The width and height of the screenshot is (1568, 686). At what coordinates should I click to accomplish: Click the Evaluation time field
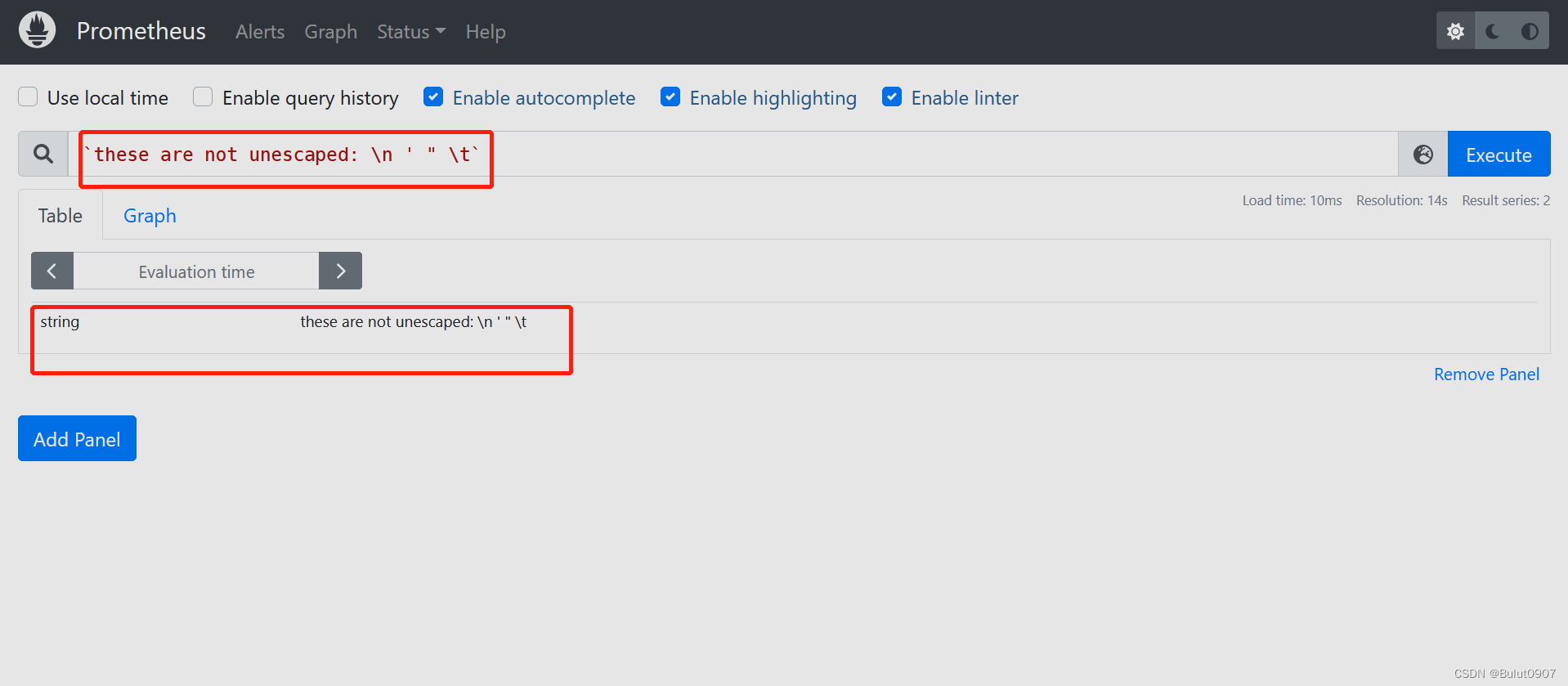pos(196,271)
